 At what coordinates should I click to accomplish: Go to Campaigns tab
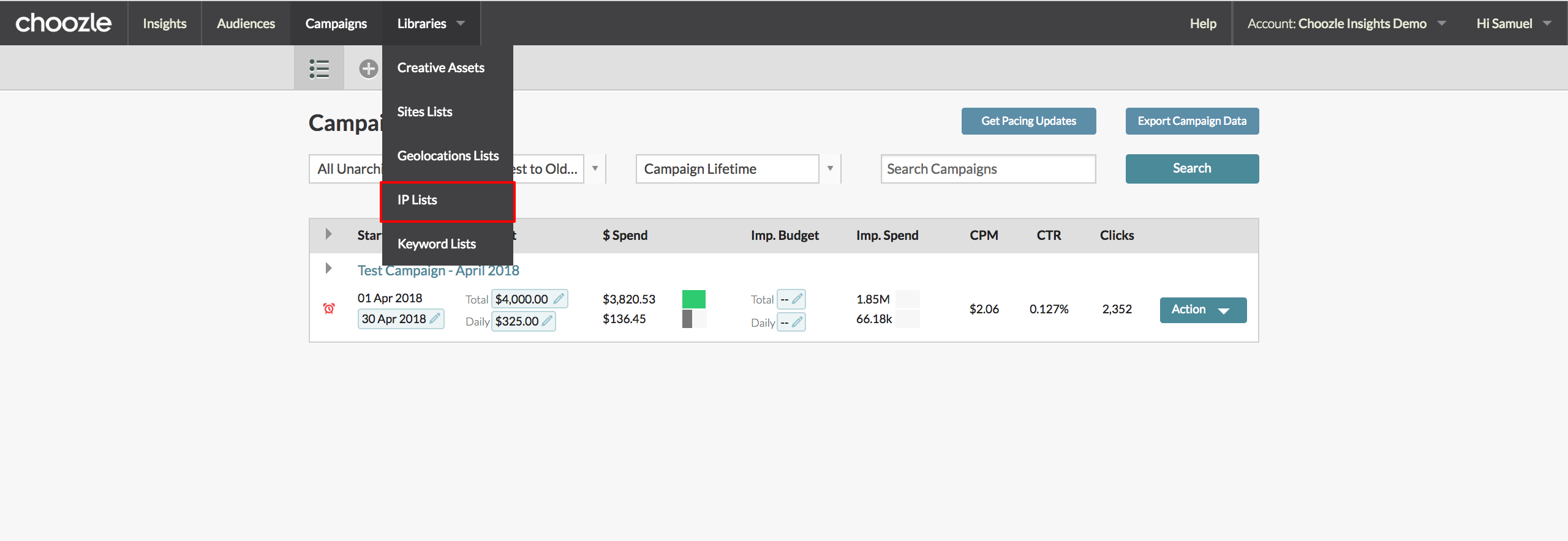pyautogui.click(x=336, y=23)
